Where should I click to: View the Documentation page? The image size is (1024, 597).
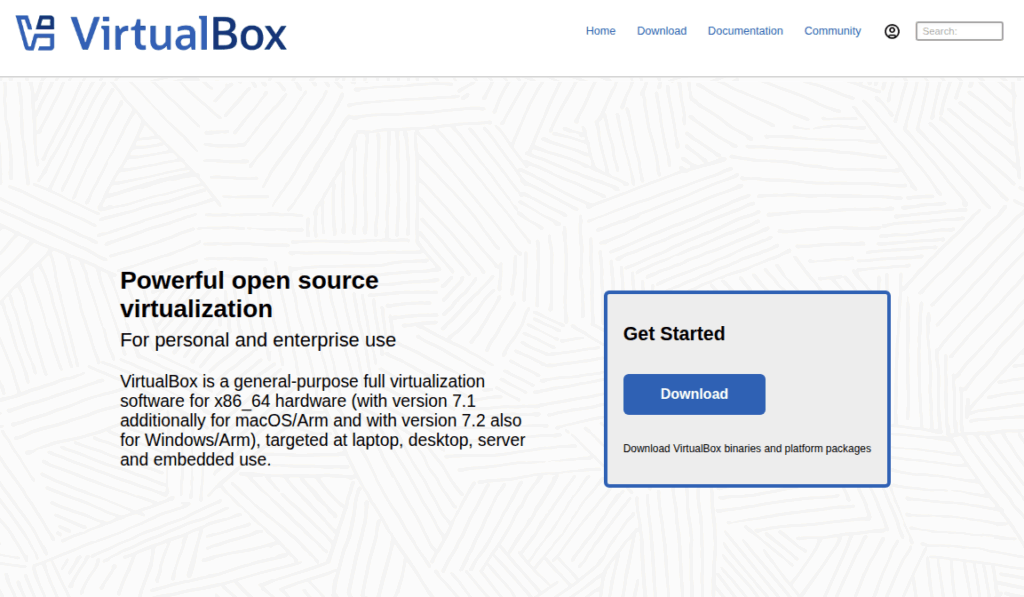point(745,31)
